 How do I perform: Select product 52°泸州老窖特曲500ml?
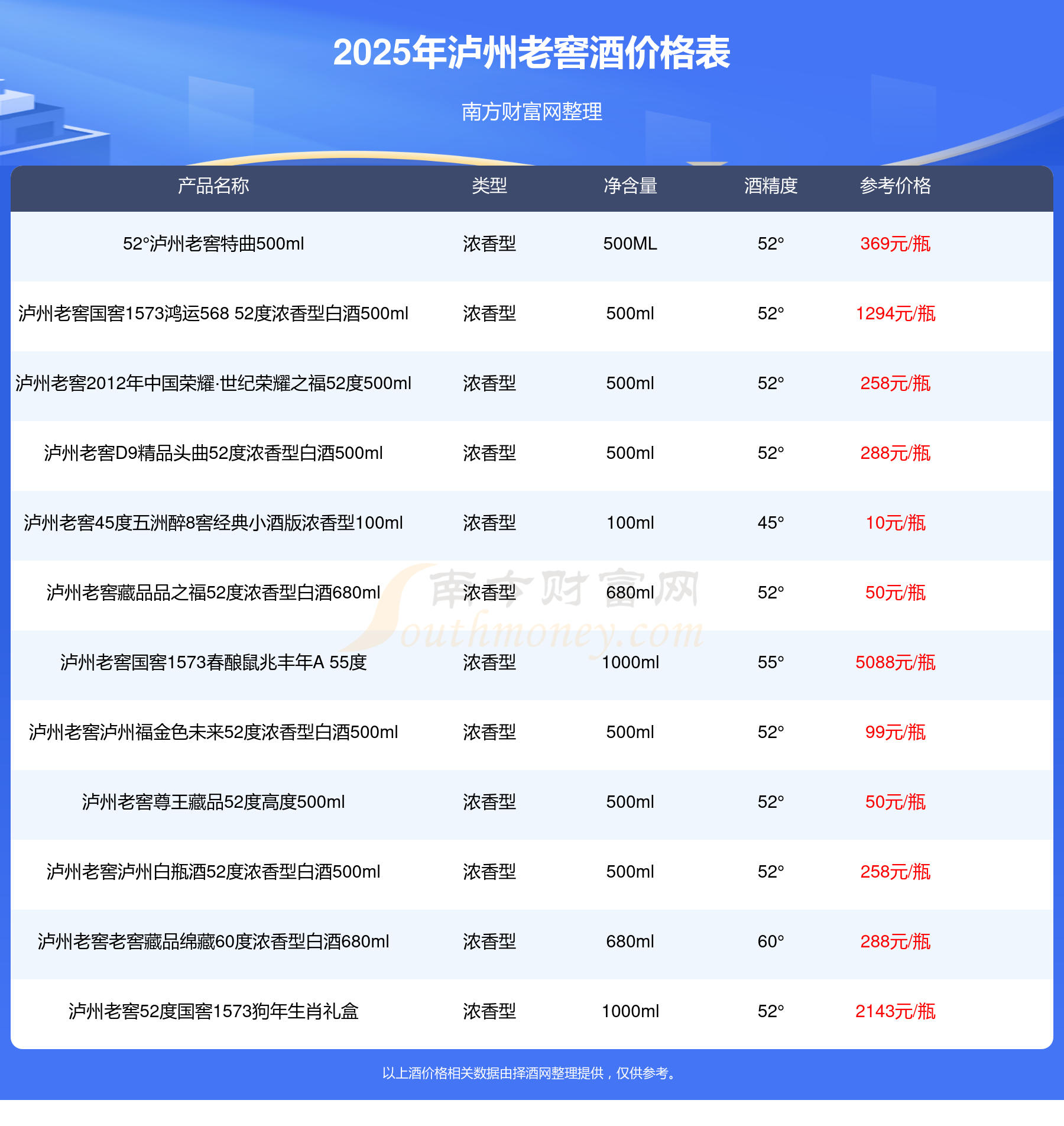point(213,244)
